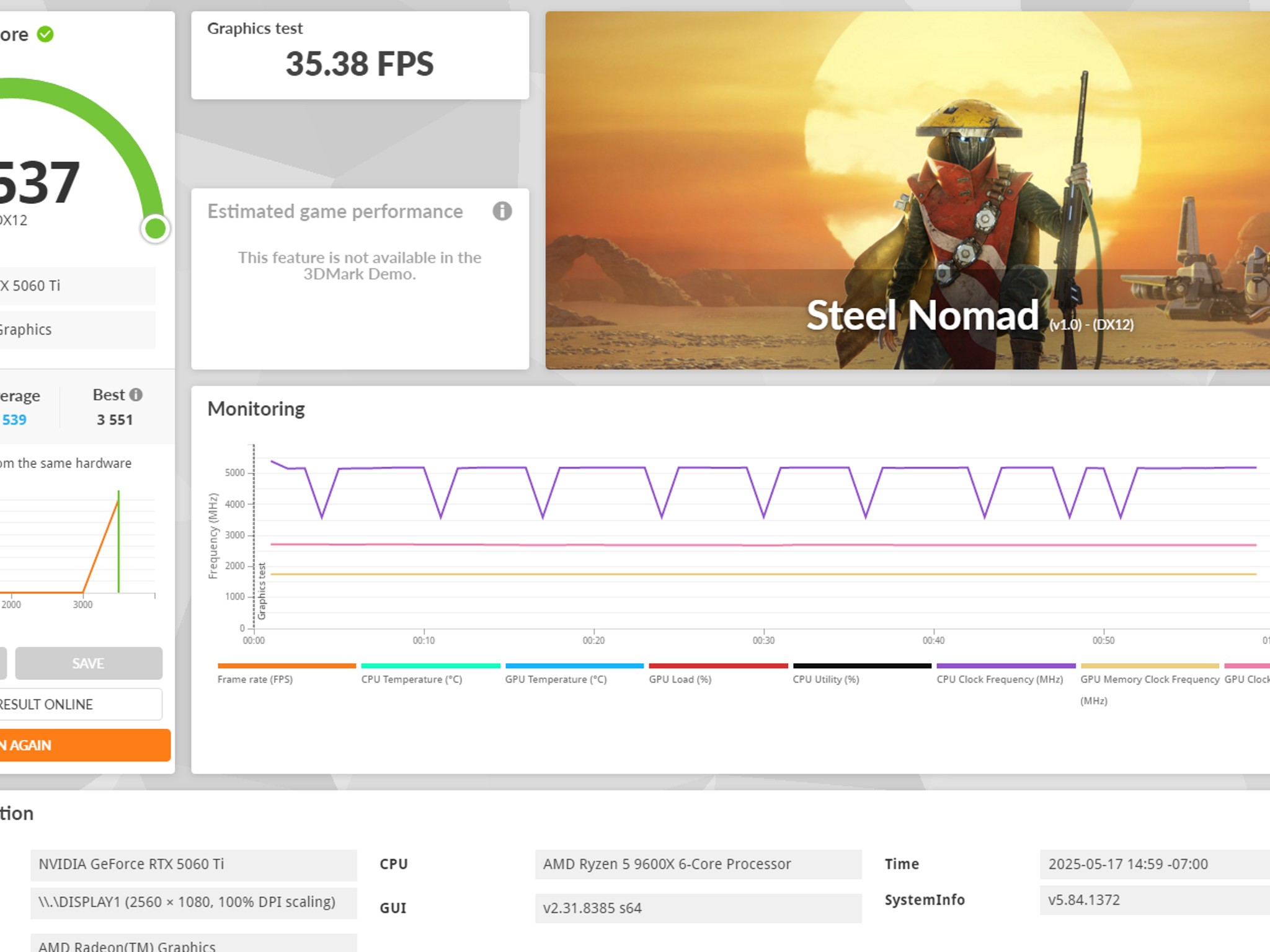The image size is (1270, 952).
Task: Click info icon in Estimated game performance
Action: 502,211
